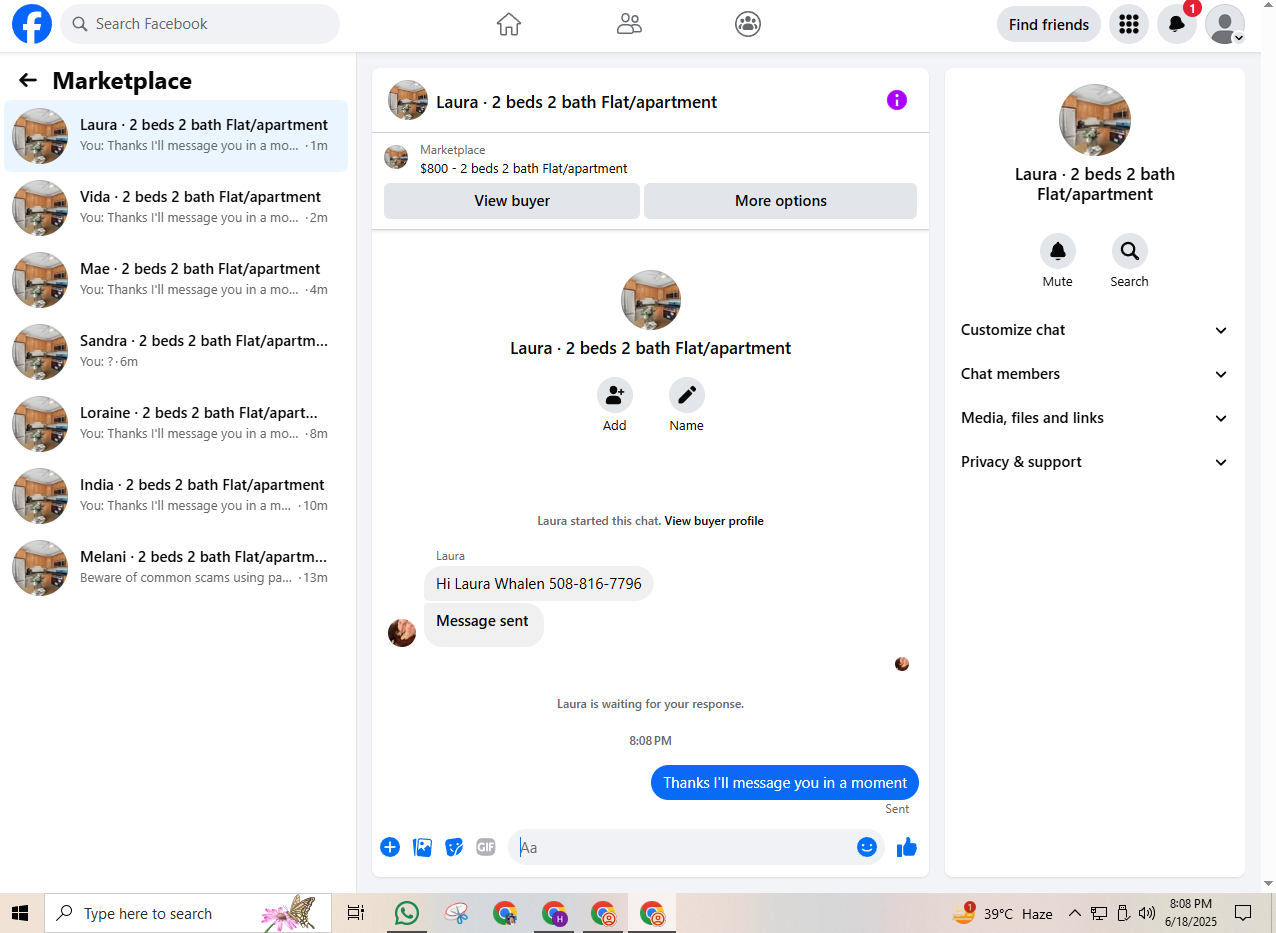Open the Laura conversation in the list
The width and height of the screenshot is (1276, 933).
point(176,136)
